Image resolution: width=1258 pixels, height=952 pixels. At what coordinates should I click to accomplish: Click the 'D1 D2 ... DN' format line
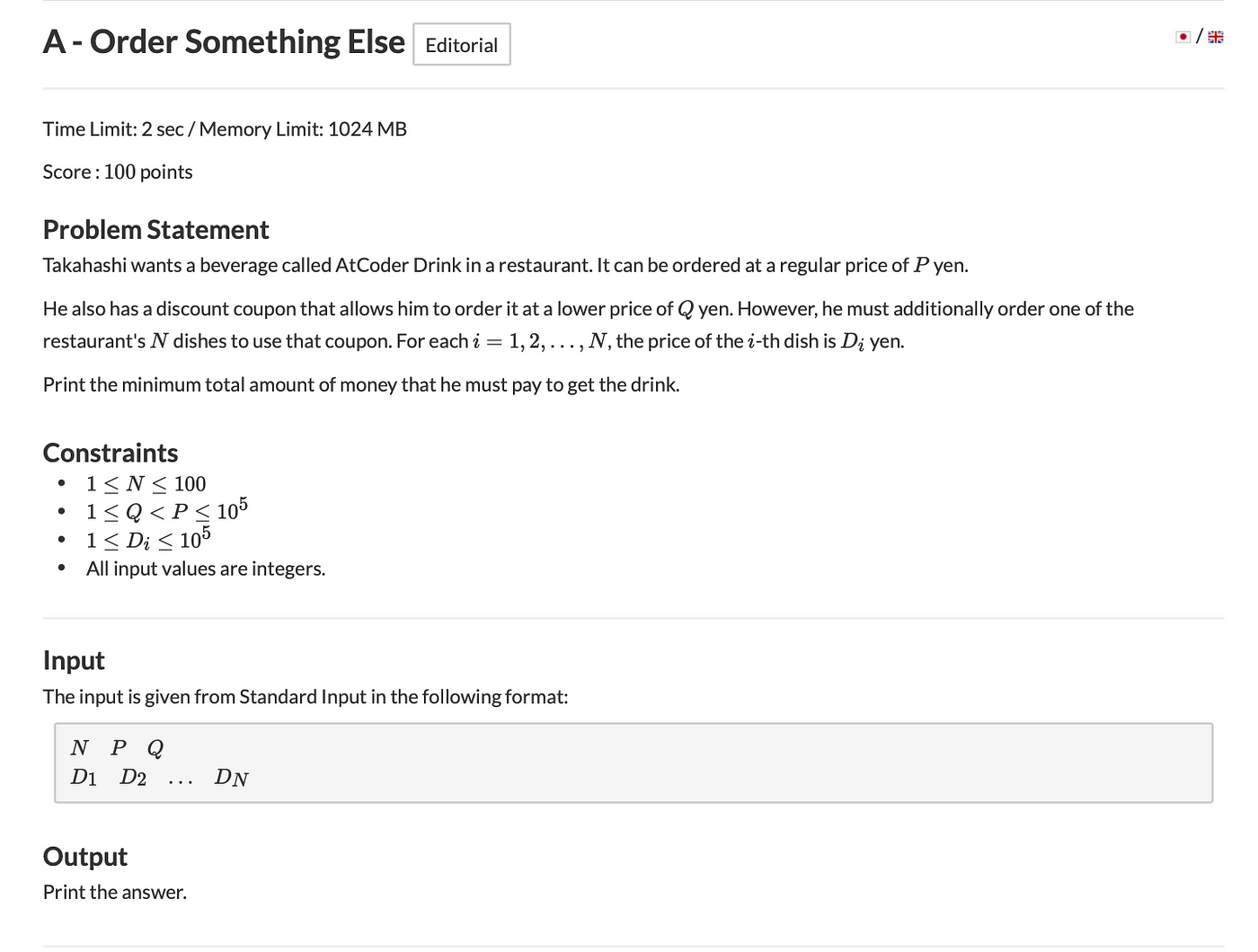(160, 778)
